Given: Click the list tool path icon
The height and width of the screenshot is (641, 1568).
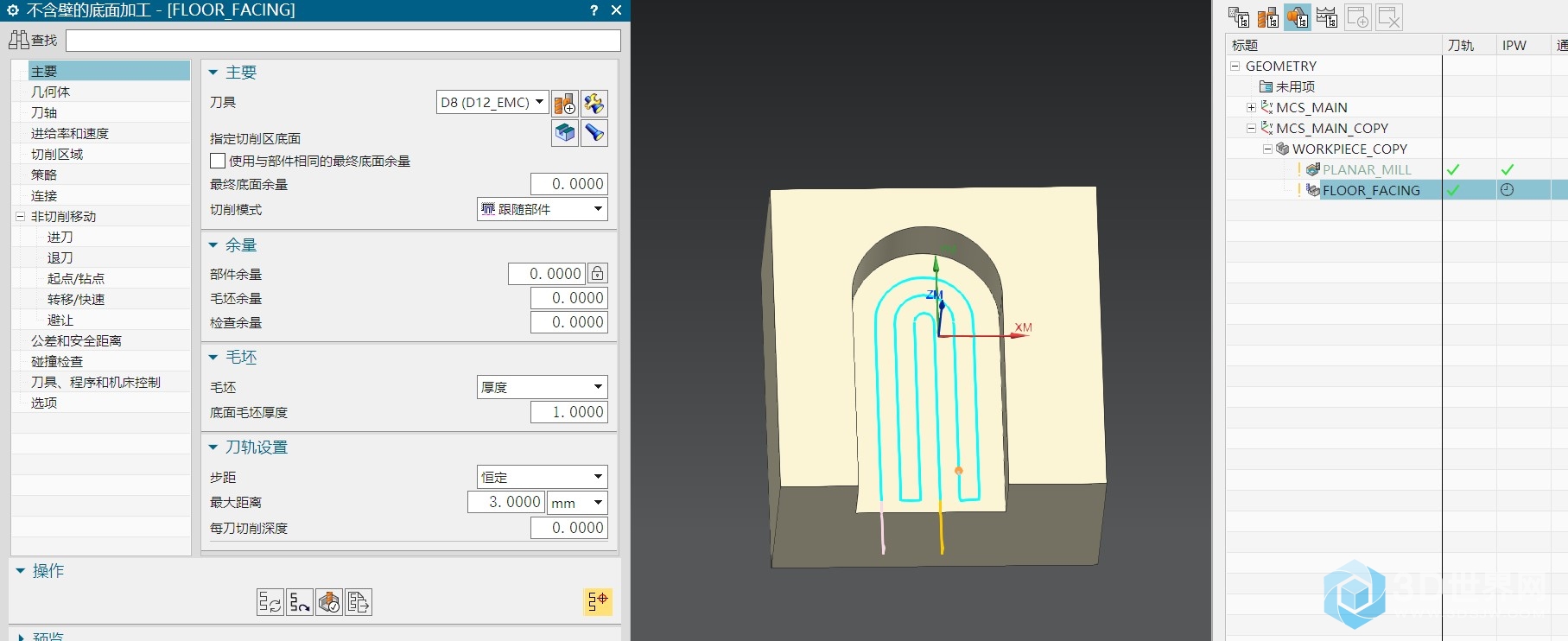Looking at the screenshot, I should [358, 602].
